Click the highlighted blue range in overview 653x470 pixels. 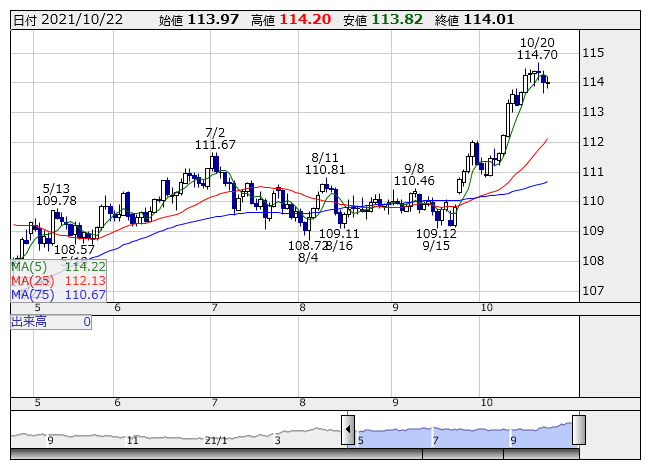(x=463, y=435)
